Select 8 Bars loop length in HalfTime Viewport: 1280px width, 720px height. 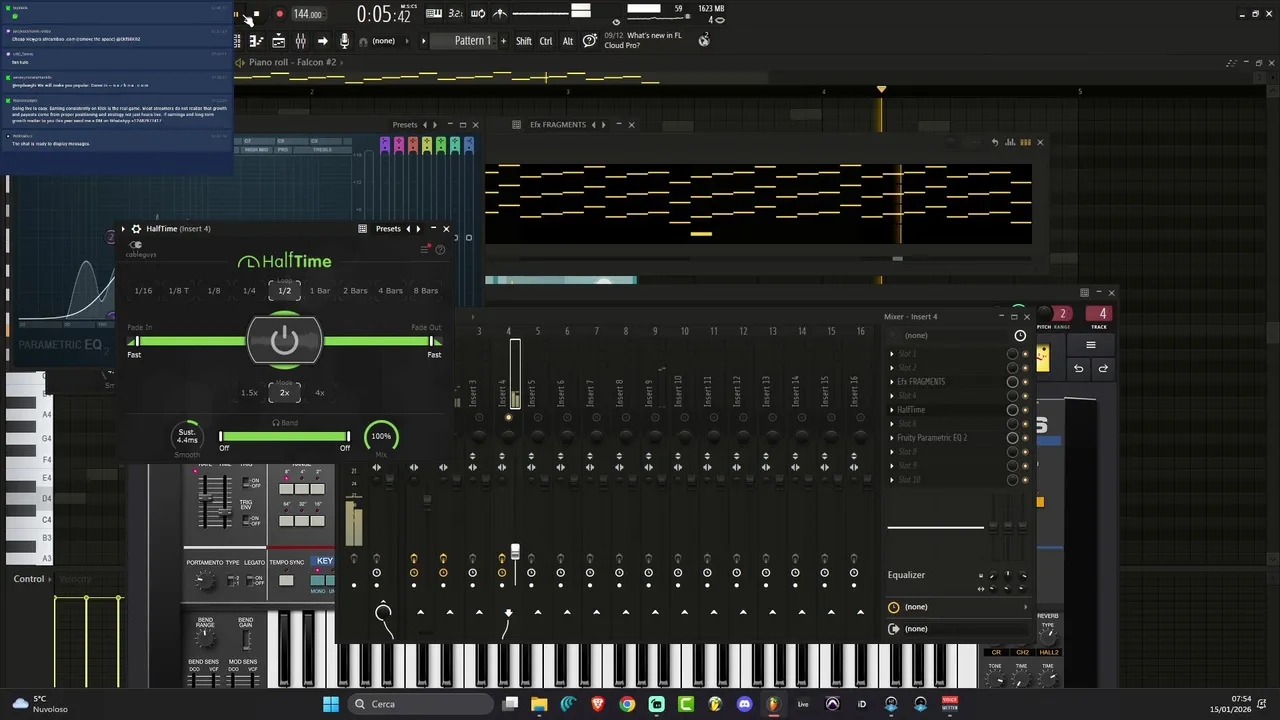426,291
